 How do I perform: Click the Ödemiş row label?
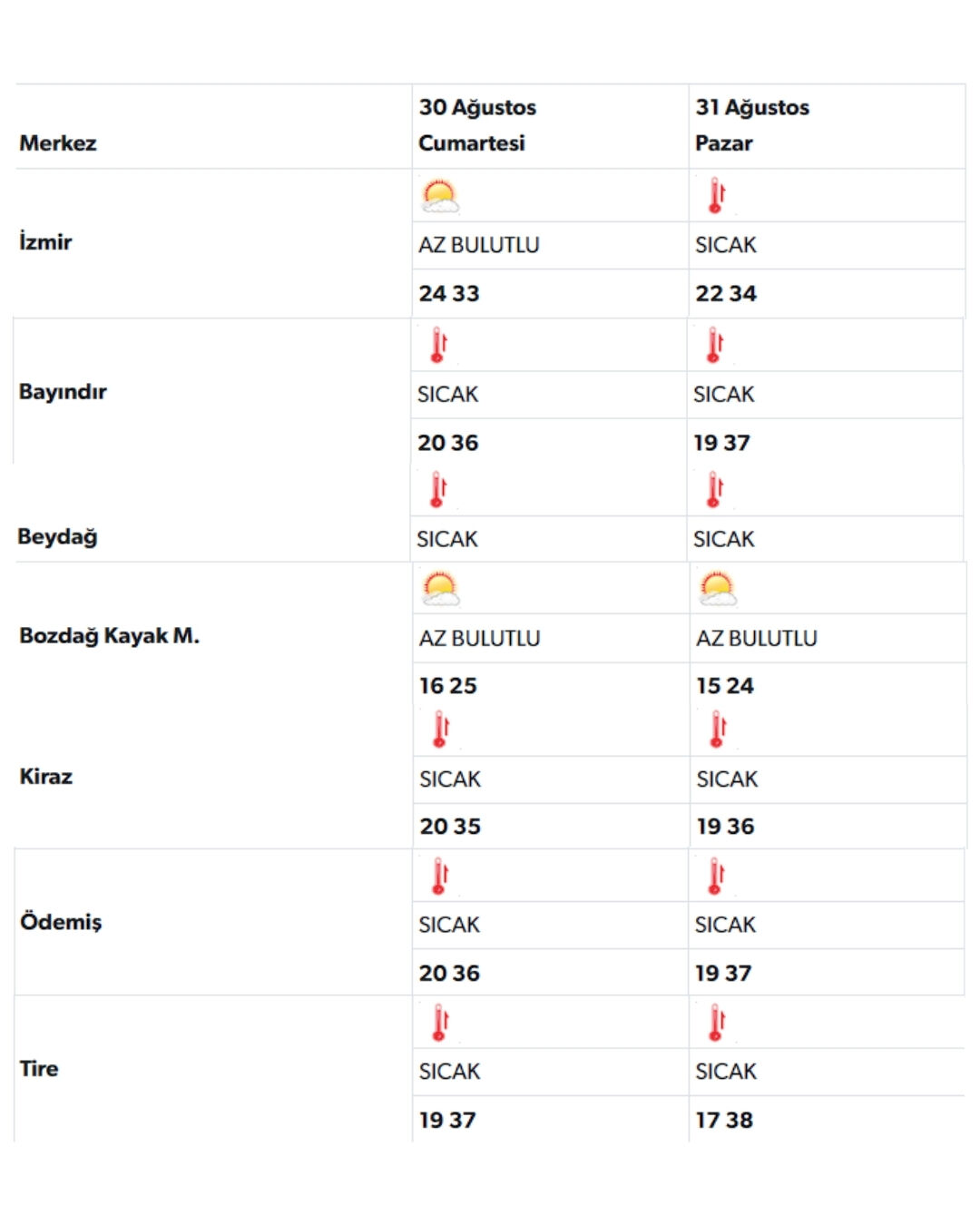coord(61,922)
